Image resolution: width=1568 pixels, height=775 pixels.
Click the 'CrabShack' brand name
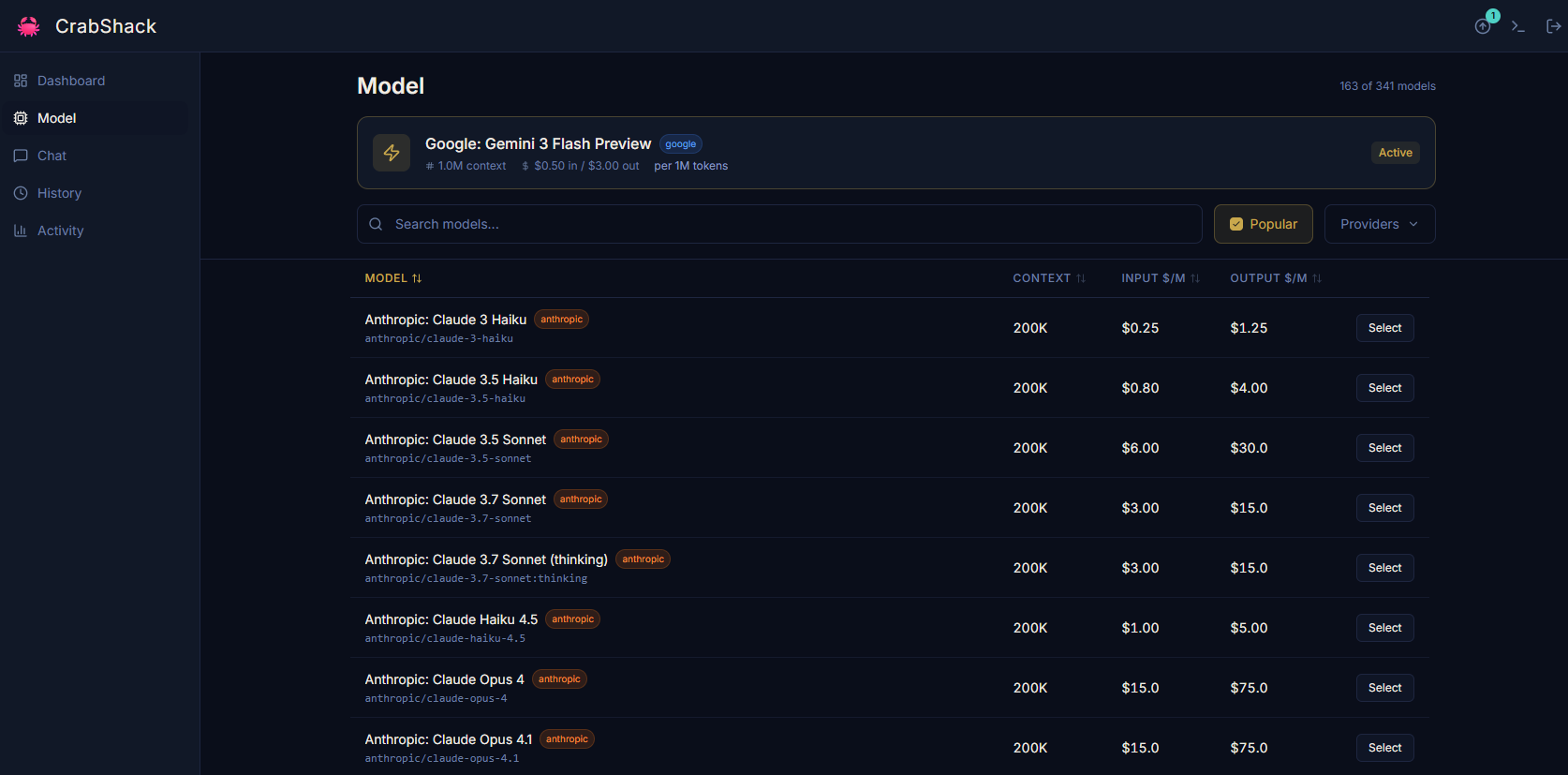click(x=106, y=26)
